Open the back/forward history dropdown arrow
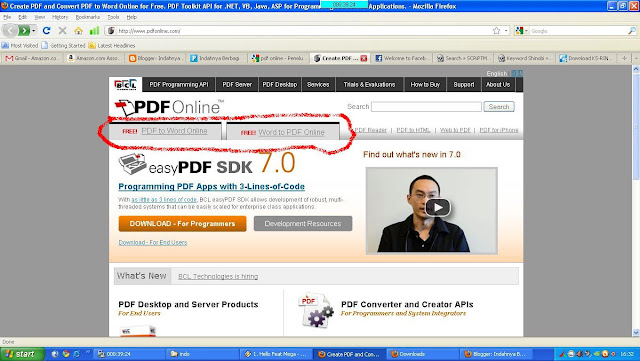This screenshot has width=640, height=361. (x=33, y=31)
